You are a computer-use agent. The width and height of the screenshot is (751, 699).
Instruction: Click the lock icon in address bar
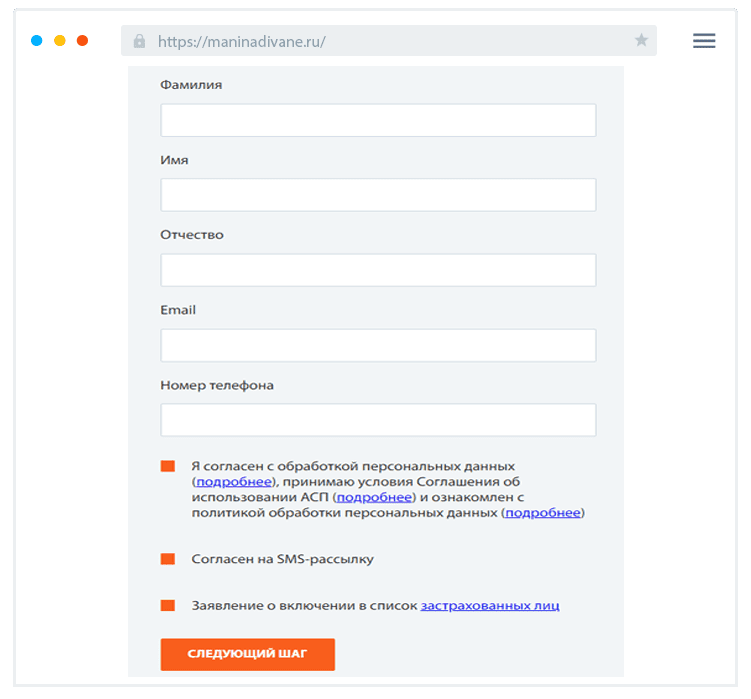[139, 41]
